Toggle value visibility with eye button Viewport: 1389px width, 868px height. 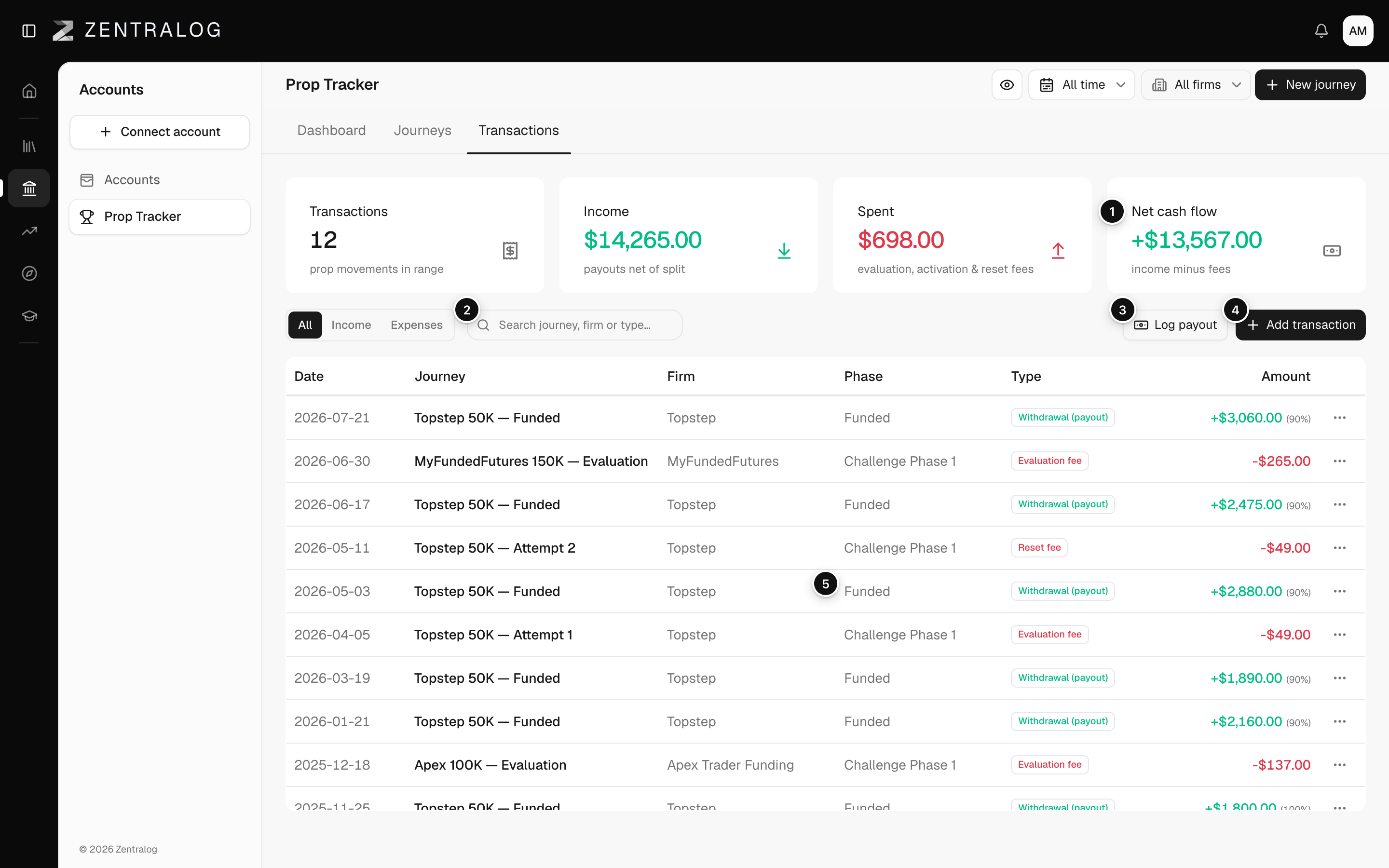click(1007, 85)
